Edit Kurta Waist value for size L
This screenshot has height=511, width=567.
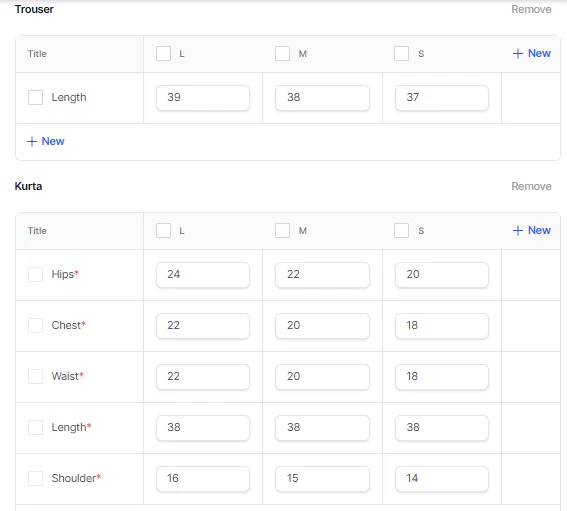tap(203, 377)
